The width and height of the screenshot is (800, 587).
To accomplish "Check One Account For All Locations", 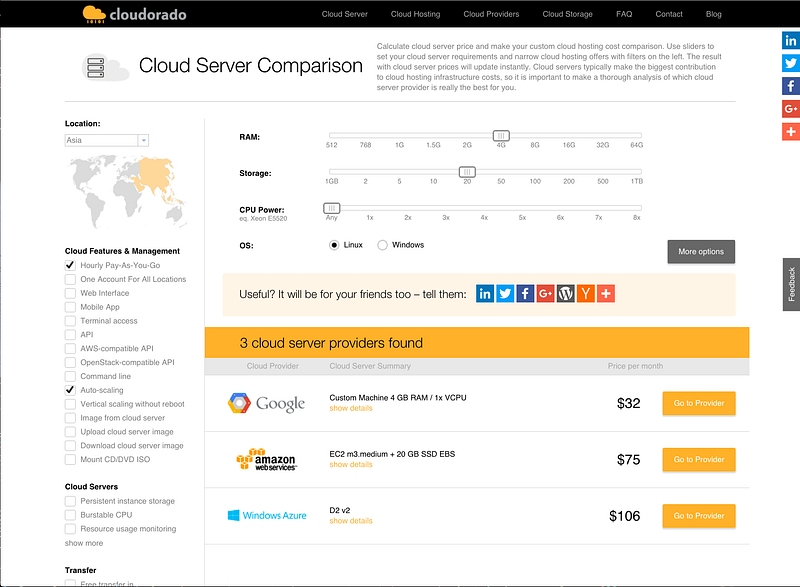I will coord(70,279).
